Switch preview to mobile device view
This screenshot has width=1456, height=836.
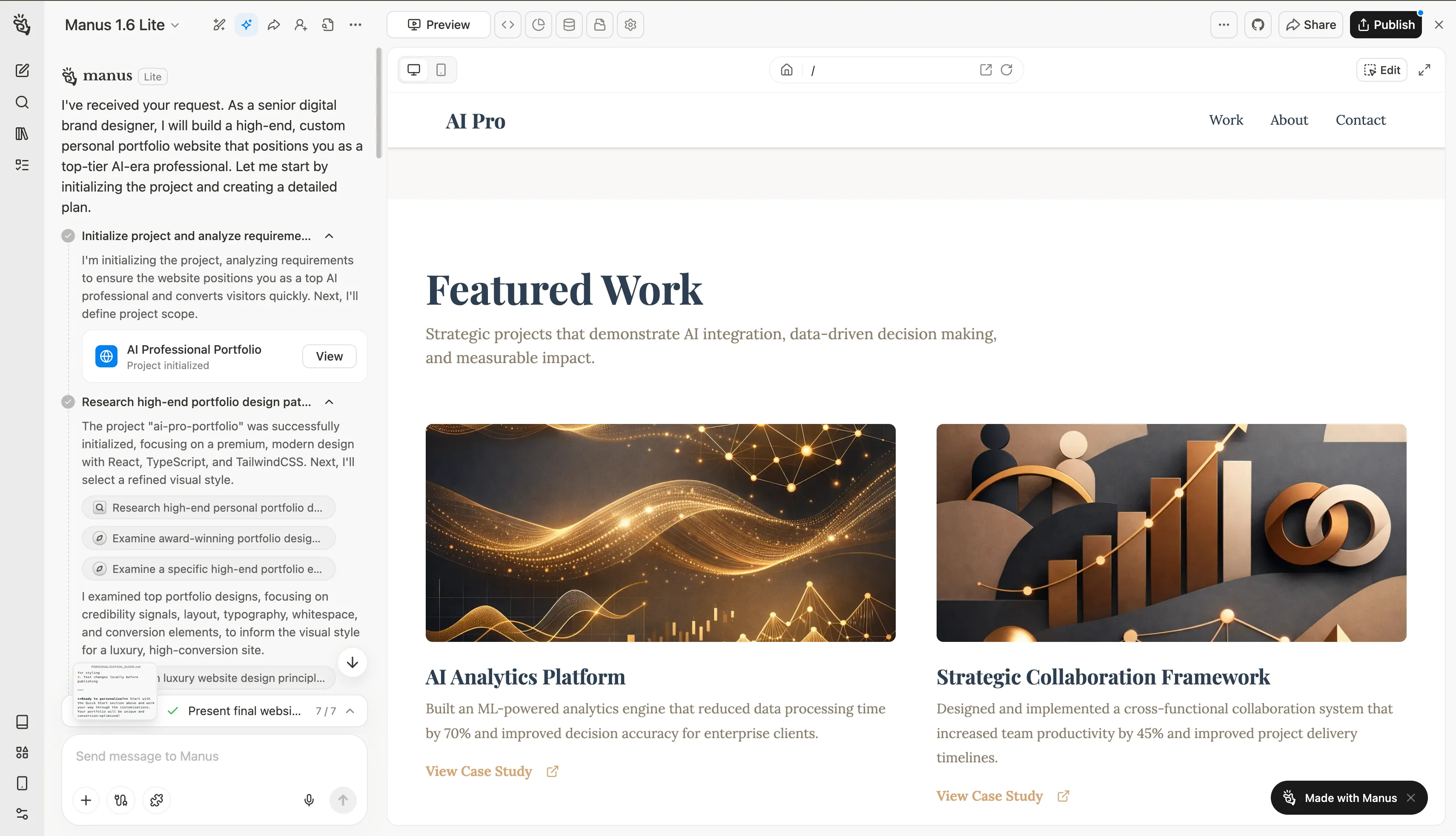[441, 69]
